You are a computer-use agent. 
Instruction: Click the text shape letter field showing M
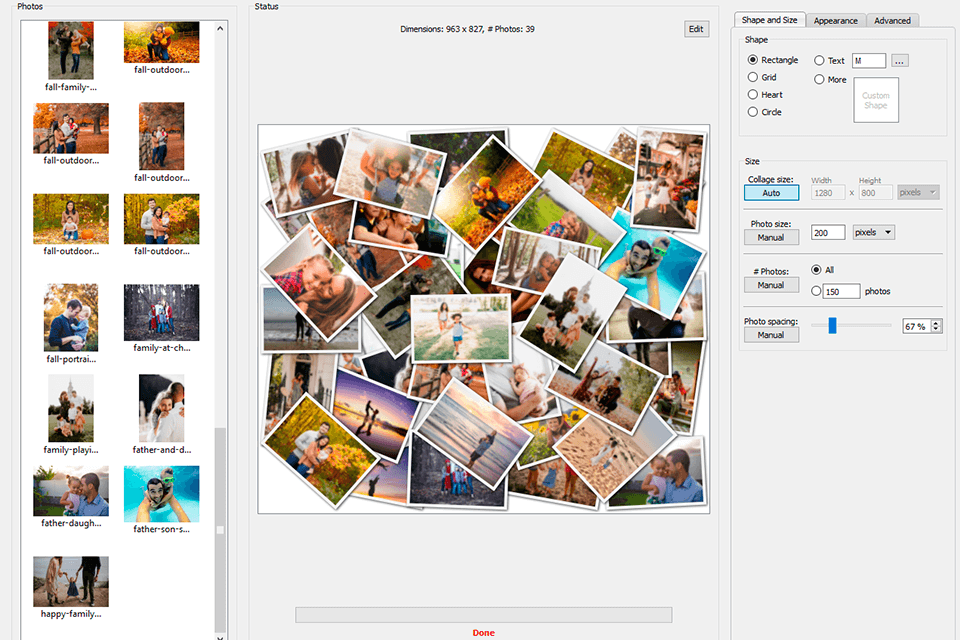(868, 60)
